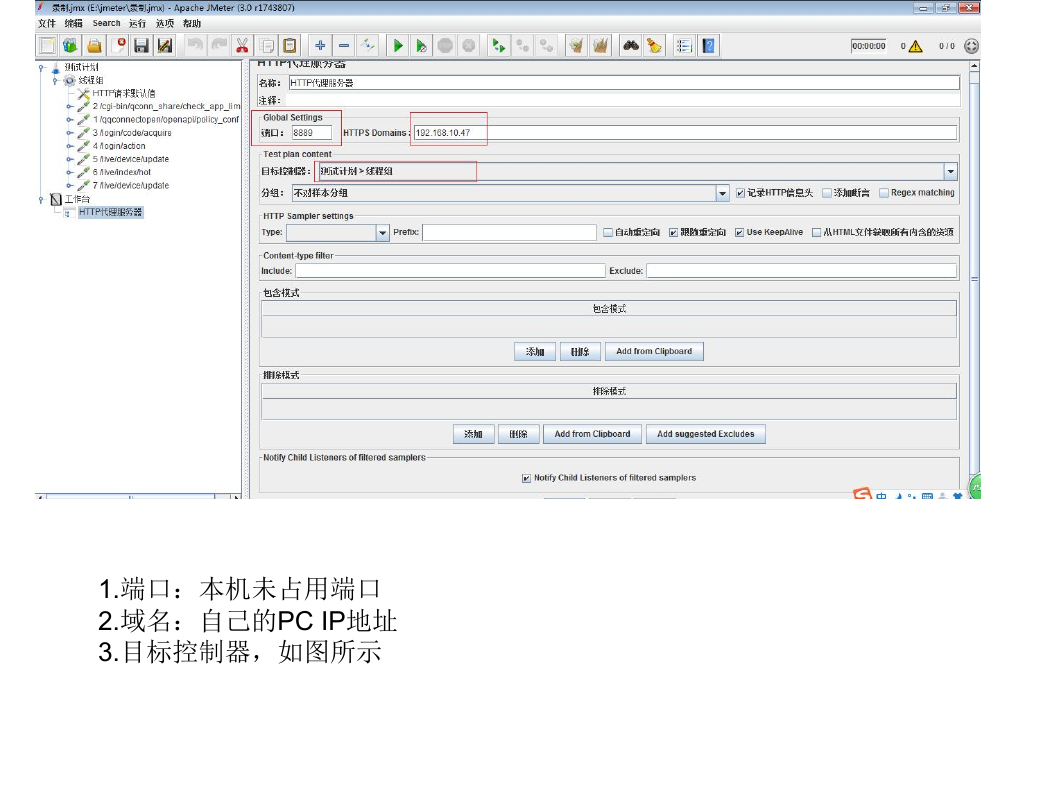This screenshot has height=788, width=1050.
Task: Start the test with green play icon
Action: click(398, 46)
